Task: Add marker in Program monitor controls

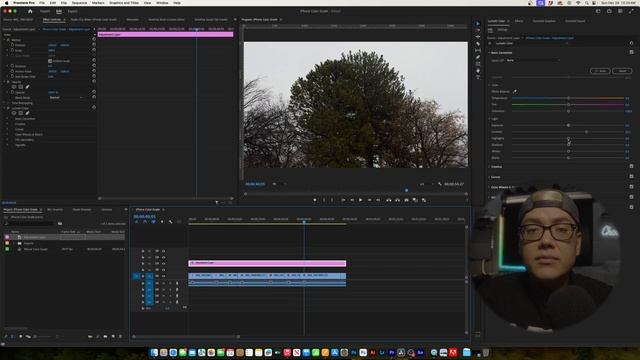Action: [x=315, y=200]
